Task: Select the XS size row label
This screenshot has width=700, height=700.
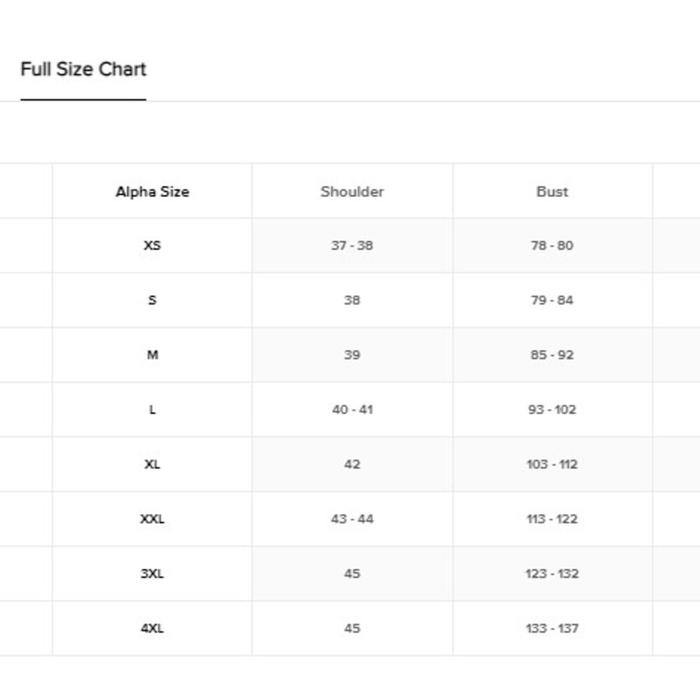Action: click(x=152, y=245)
